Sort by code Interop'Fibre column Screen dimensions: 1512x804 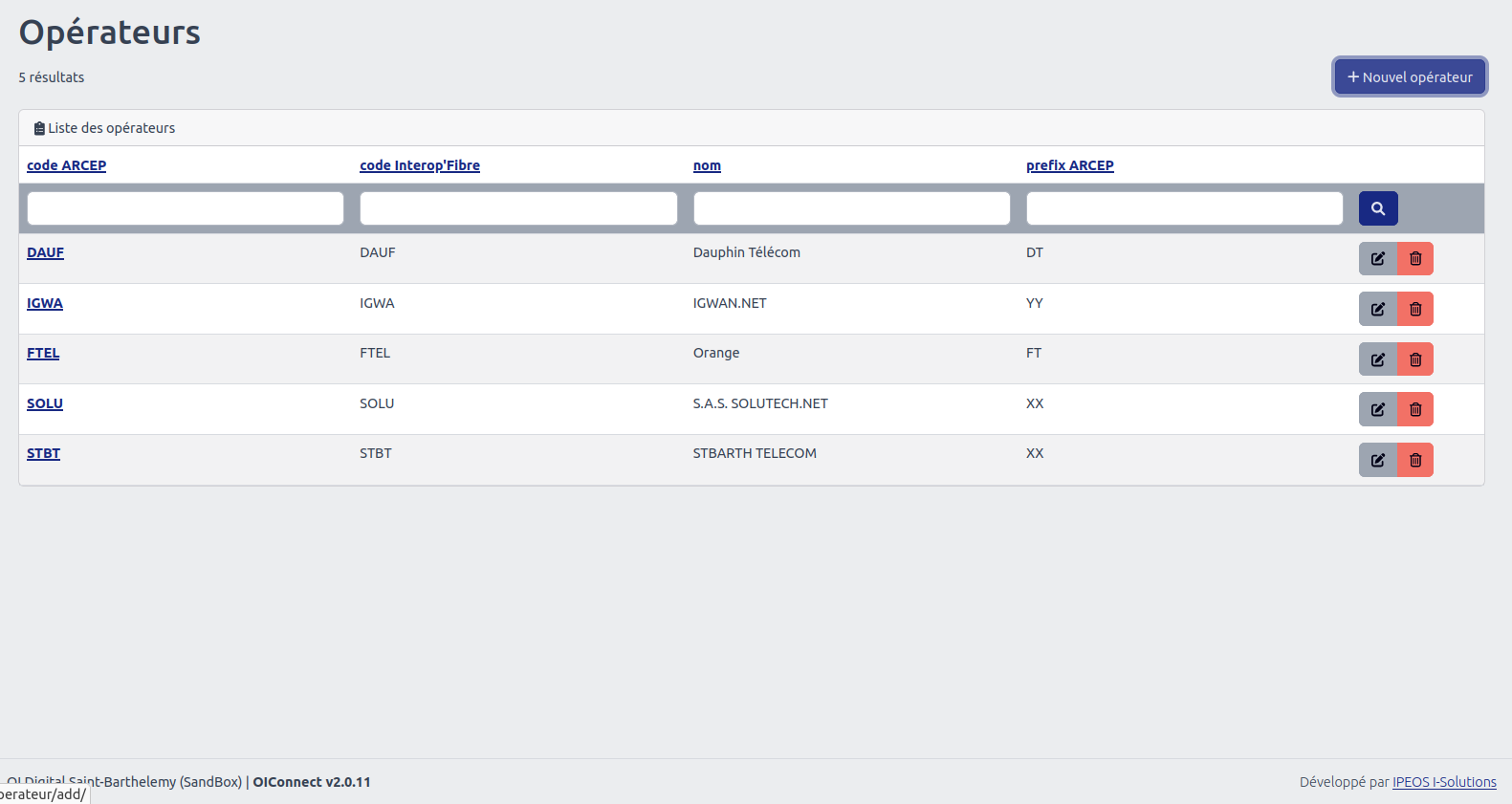click(x=419, y=165)
